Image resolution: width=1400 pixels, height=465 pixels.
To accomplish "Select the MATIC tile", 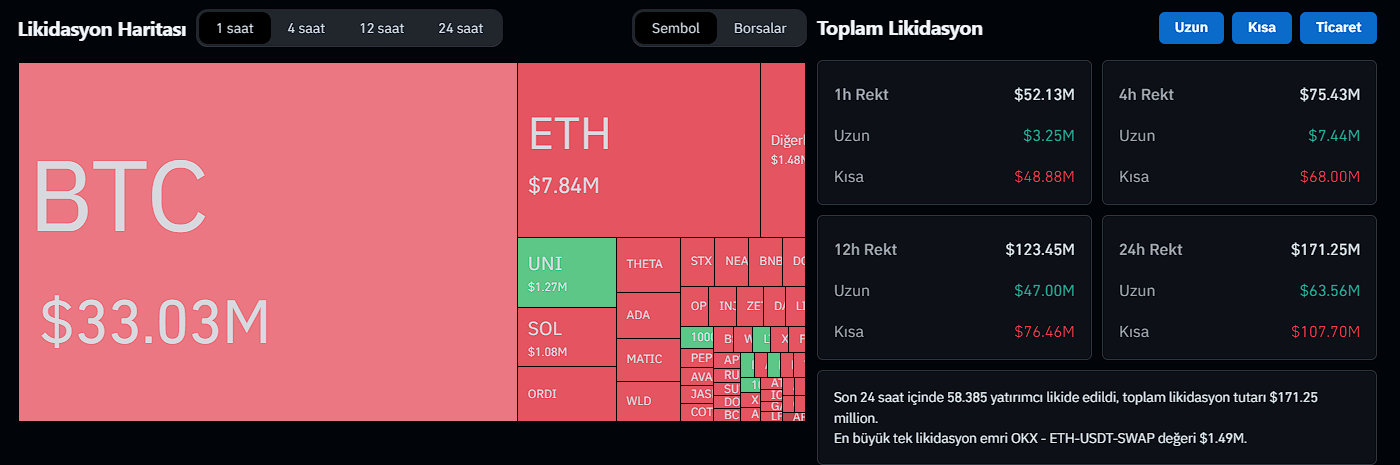I will (x=647, y=359).
